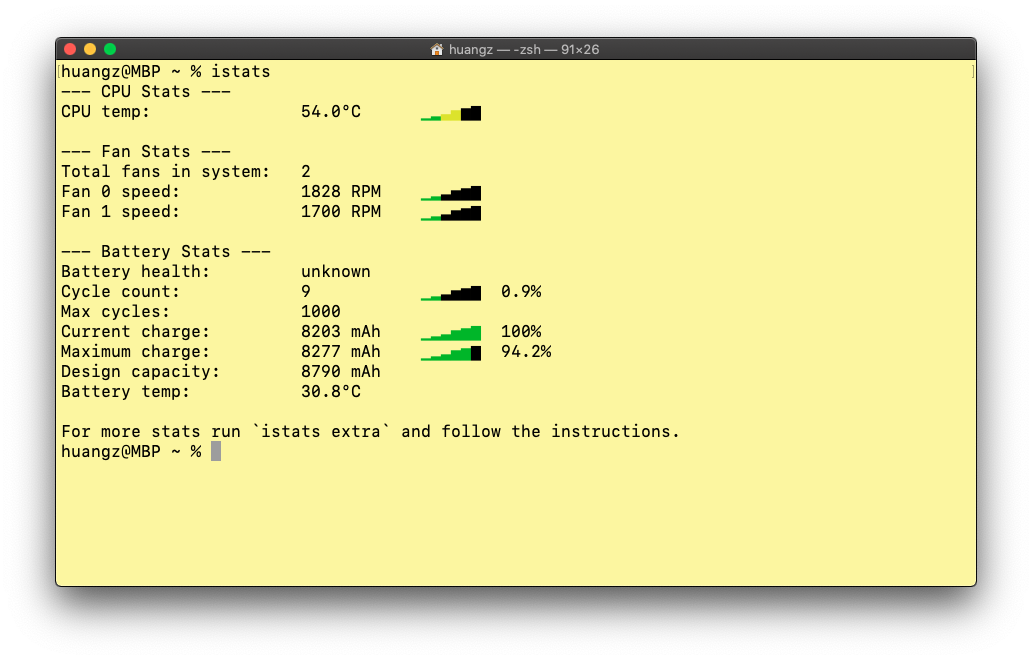Click the 1828 RPM fan speed value
The image size is (1032, 660).
[x=340, y=192]
